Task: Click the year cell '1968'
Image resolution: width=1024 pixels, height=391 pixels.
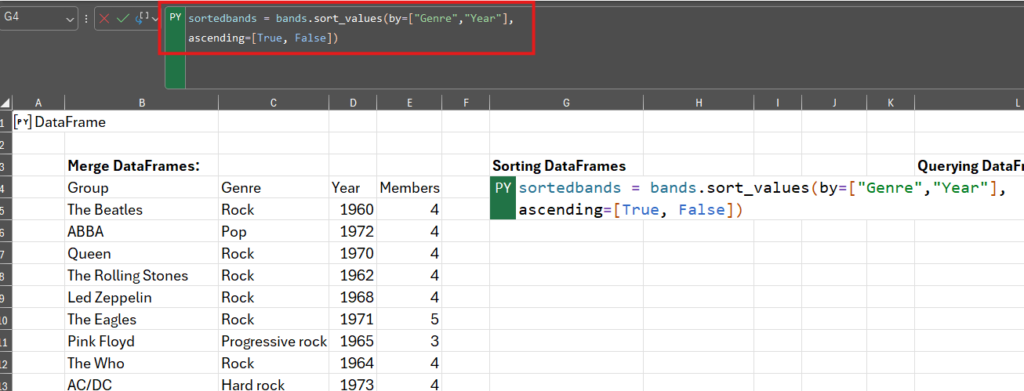Action: click(x=353, y=298)
